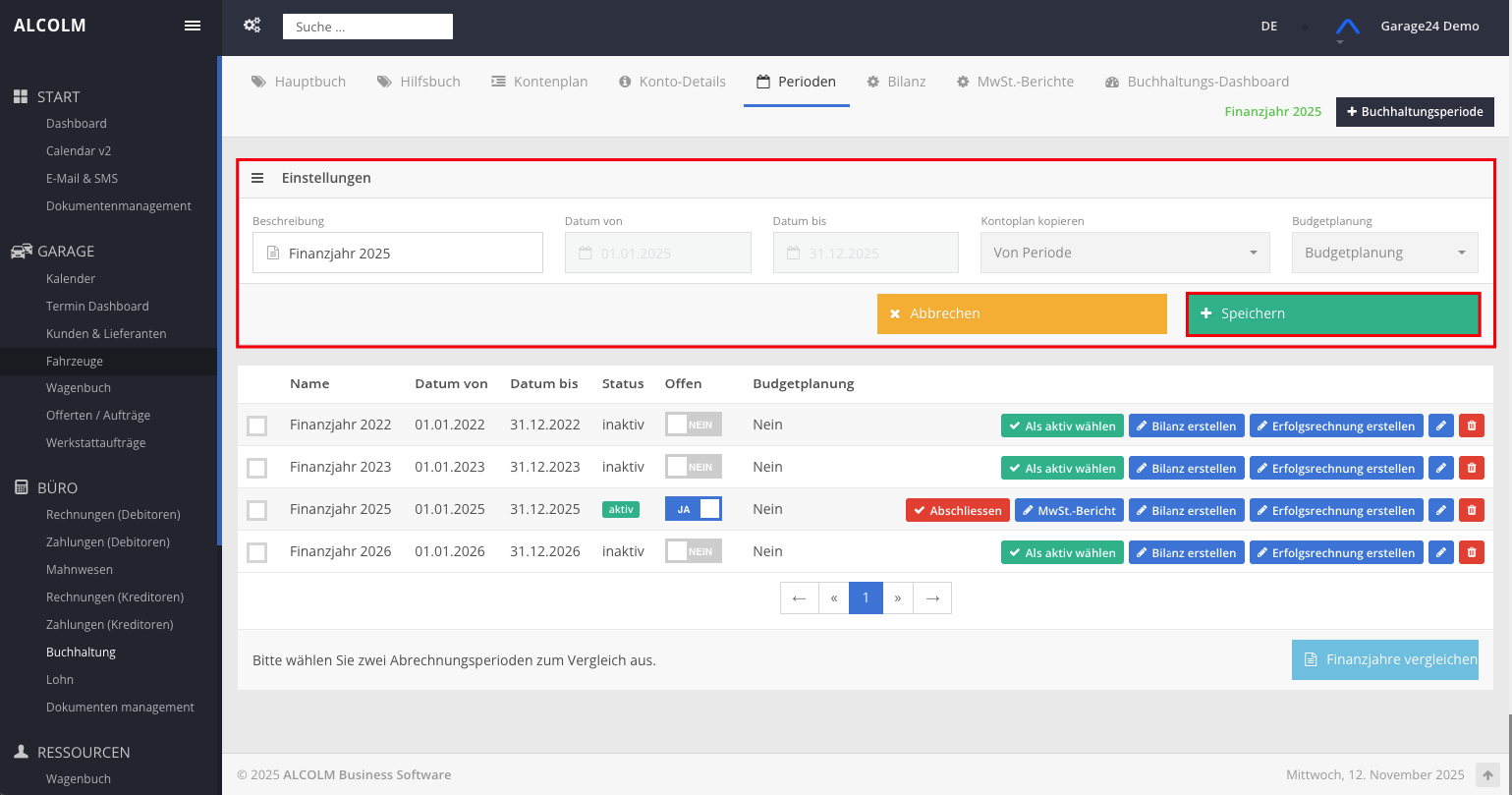Expand the Budgetplanung dropdown
This screenshot has width=1512, height=795.
click(x=1384, y=253)
